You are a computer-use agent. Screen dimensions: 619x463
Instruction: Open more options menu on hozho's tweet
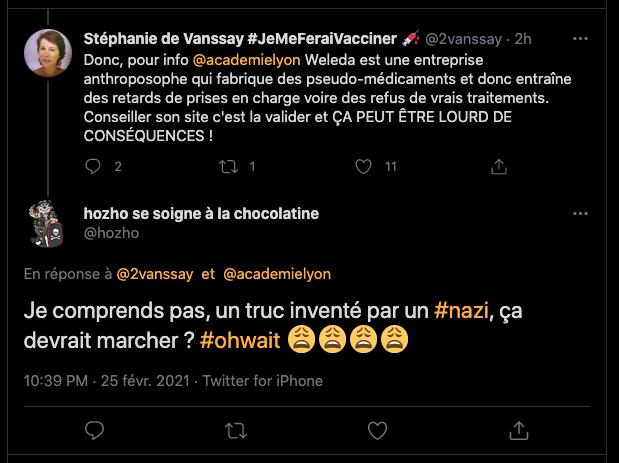pyautogui.click(x=580, y=215)
